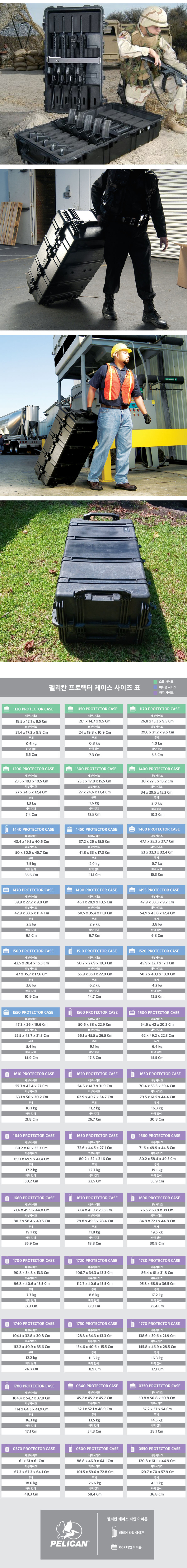187x1568 pixels.
Task: Click the icon beside 1200 Protector Case
Action: (x=7, y=769)
